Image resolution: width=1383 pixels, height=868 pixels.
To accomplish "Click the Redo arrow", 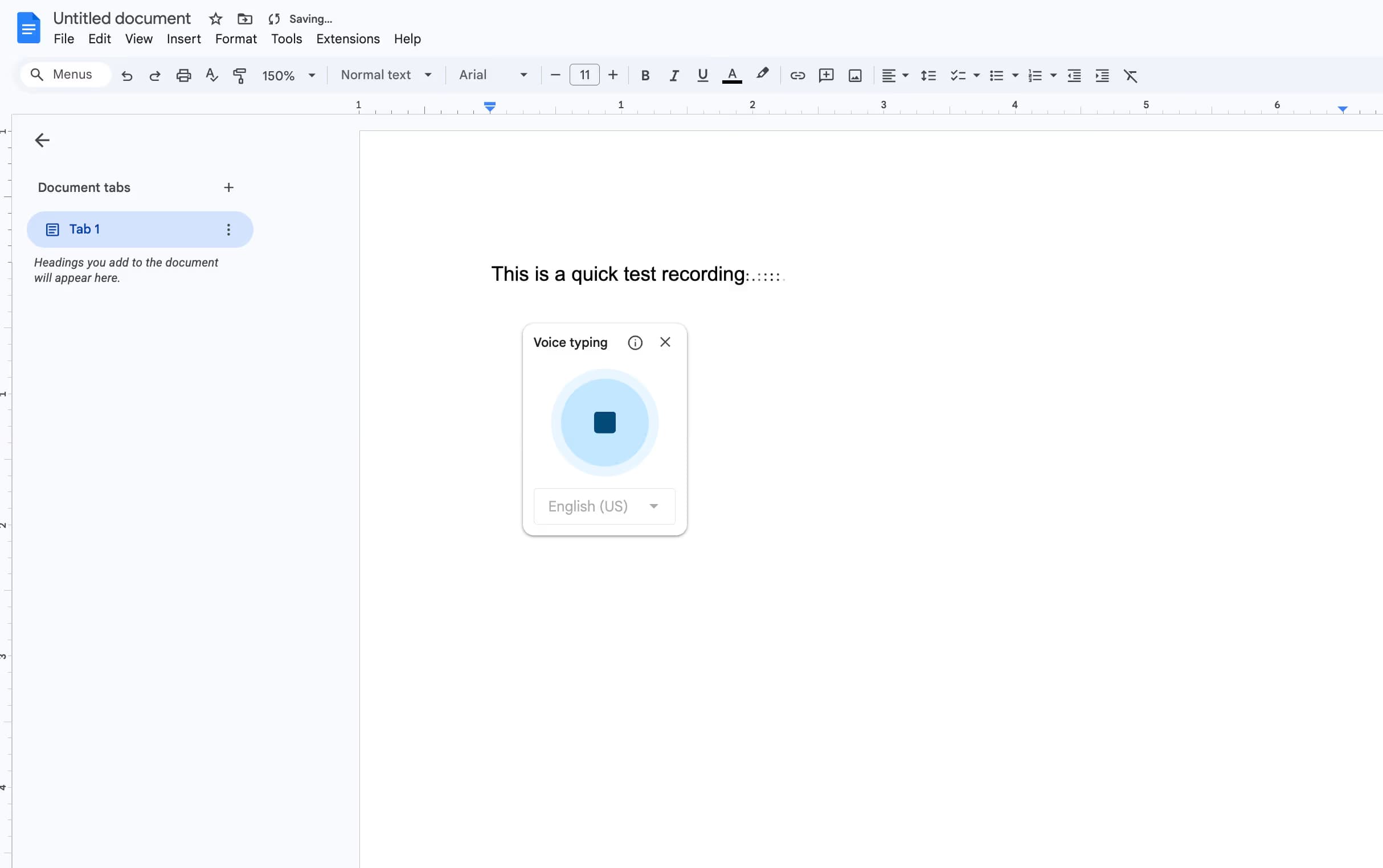I will tap(154, 75).
